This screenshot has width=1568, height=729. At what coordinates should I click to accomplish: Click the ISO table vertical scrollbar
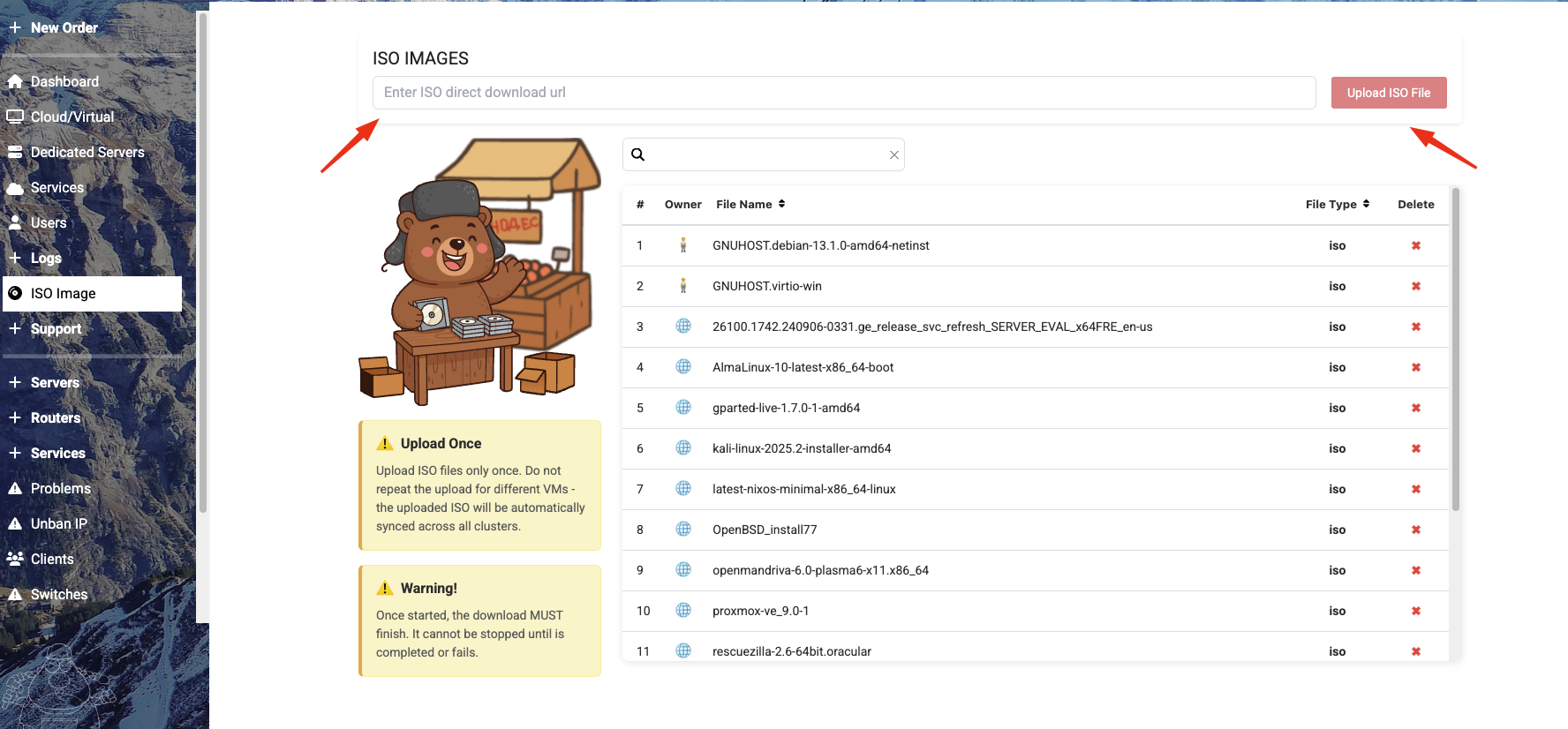click(x=1455, y=353)
